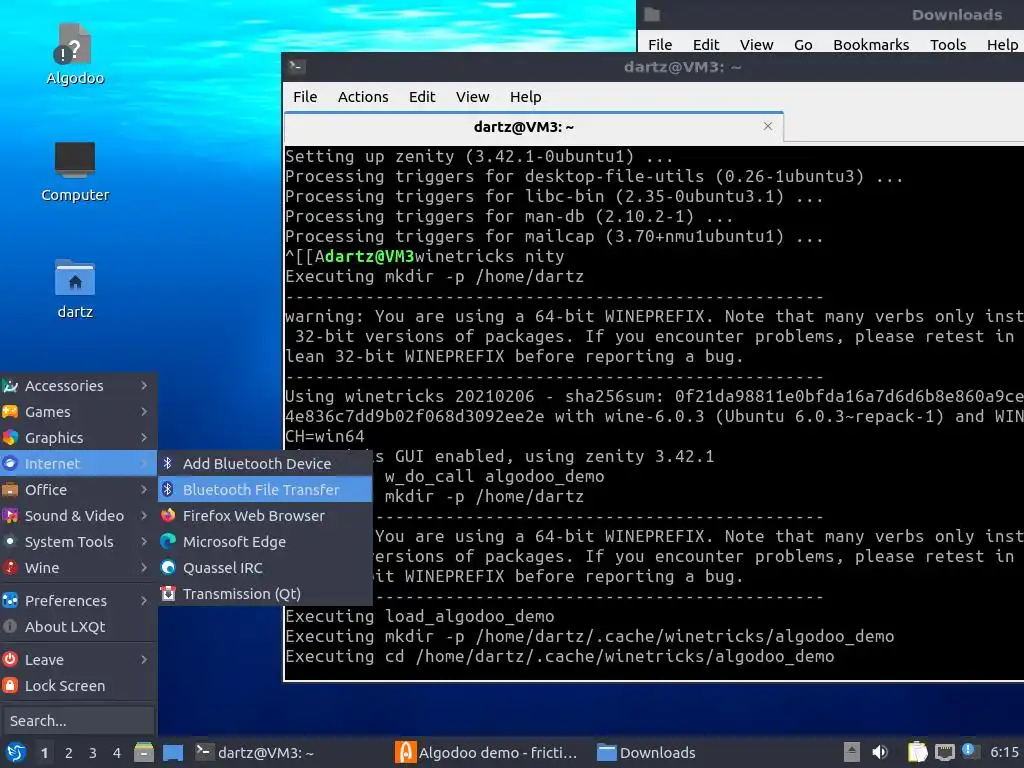Launch Firefox Web Browser
Viewport: 1024px width, 768px height.
point(264,515)
